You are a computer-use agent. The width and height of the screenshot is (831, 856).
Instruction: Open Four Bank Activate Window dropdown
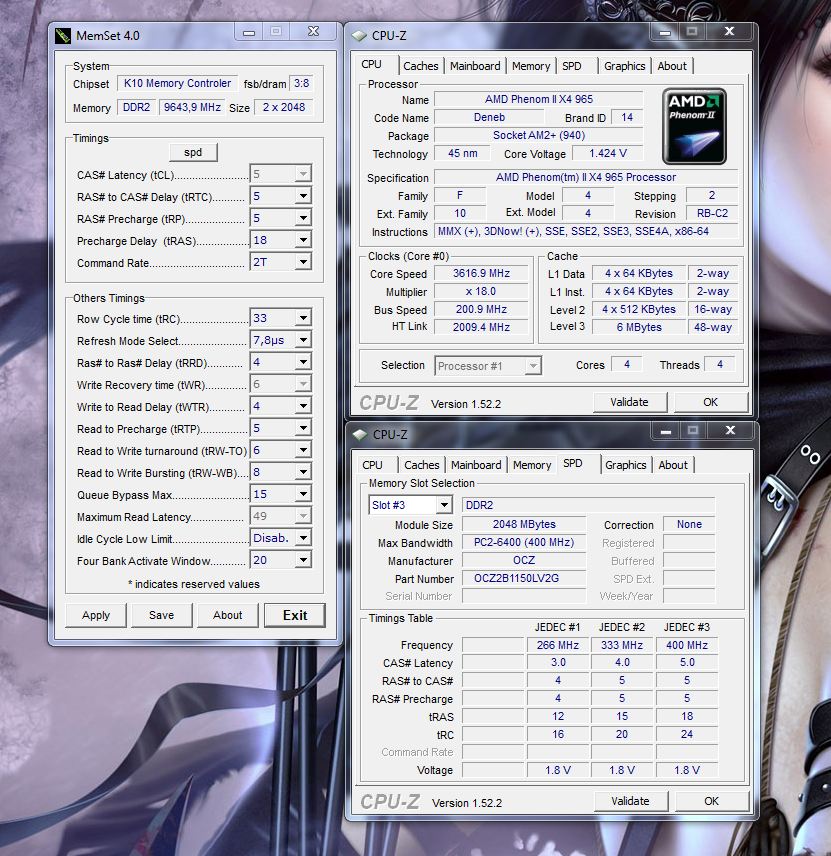(303, 560)
